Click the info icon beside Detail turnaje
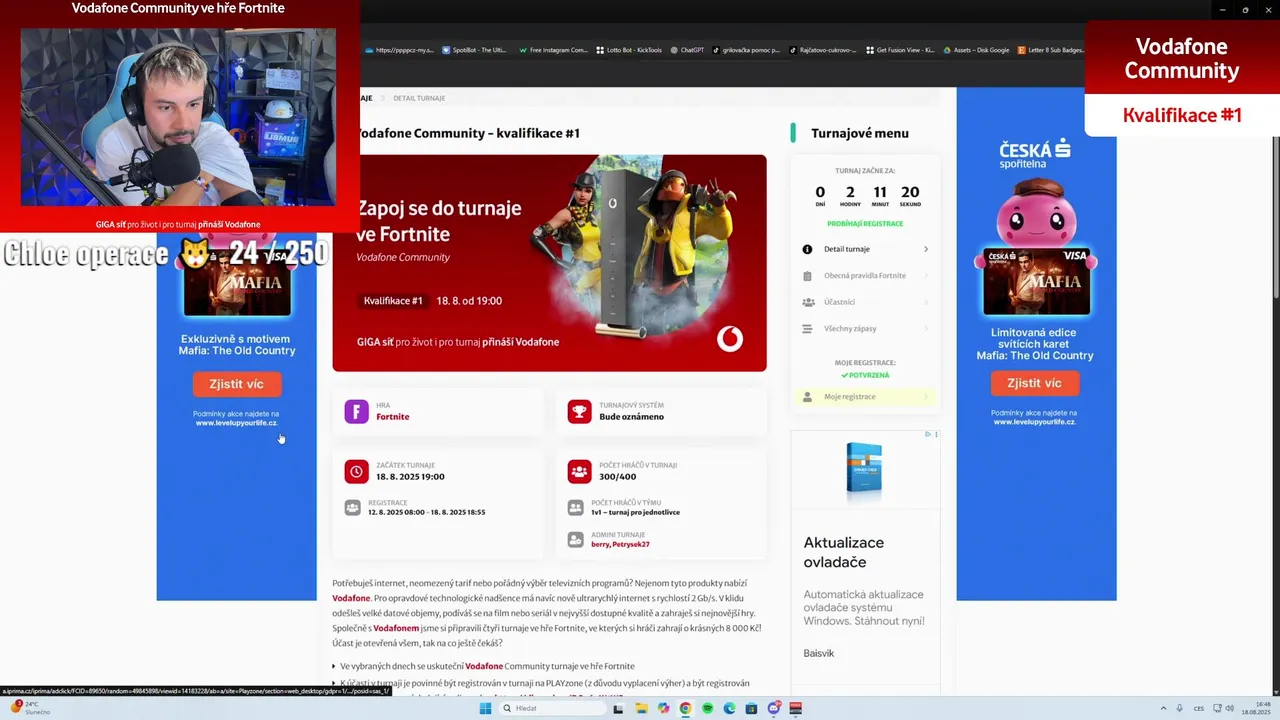This screenshot has height=720, width=1280. click(x=807, y=249)
